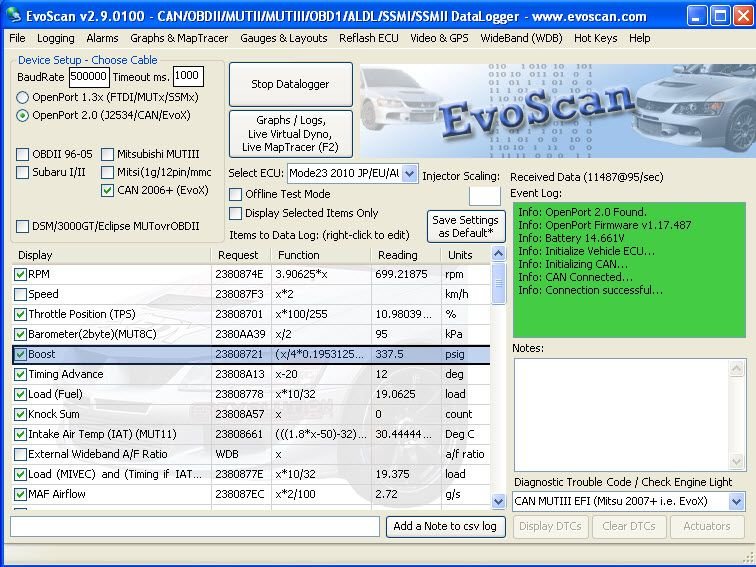Click the scroll-up arrow of data list

coord(499,255)
